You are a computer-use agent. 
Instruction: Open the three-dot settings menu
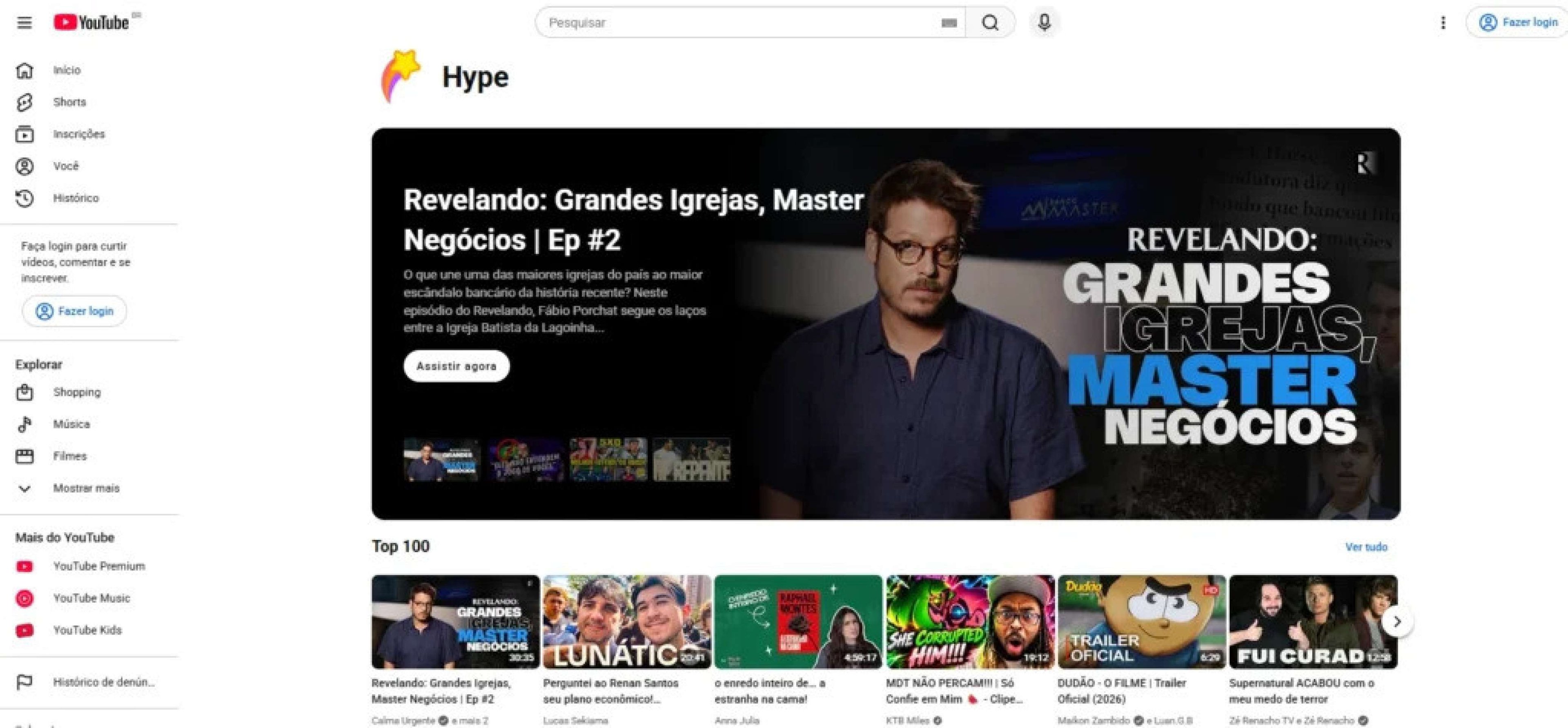click(1443, 23)
